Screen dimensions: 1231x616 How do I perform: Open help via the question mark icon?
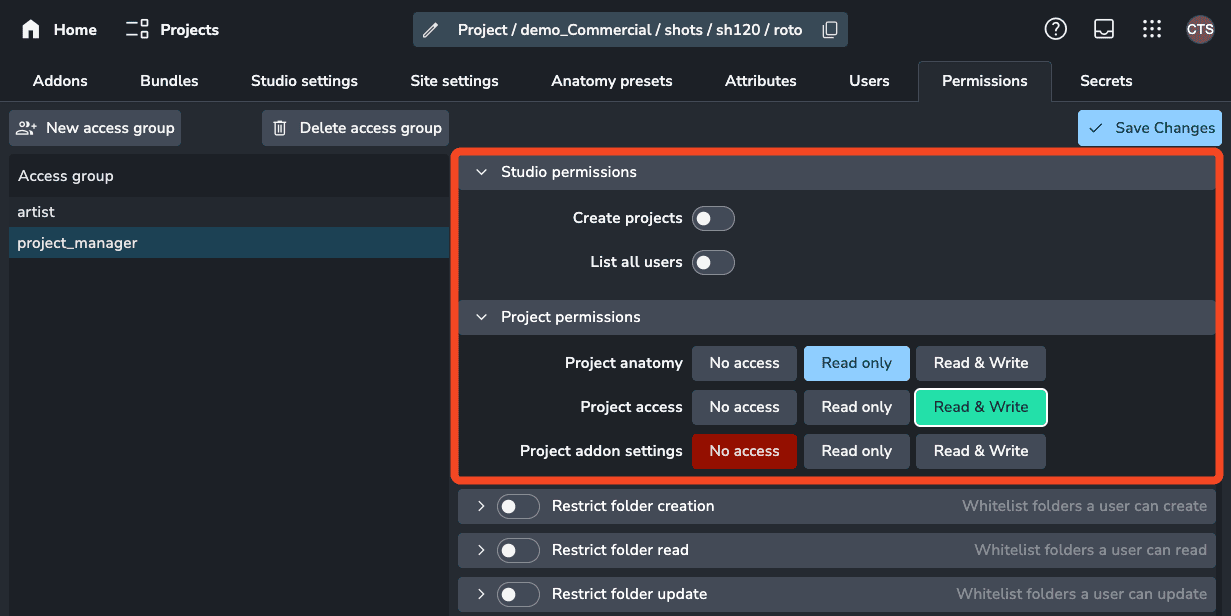1056,29
